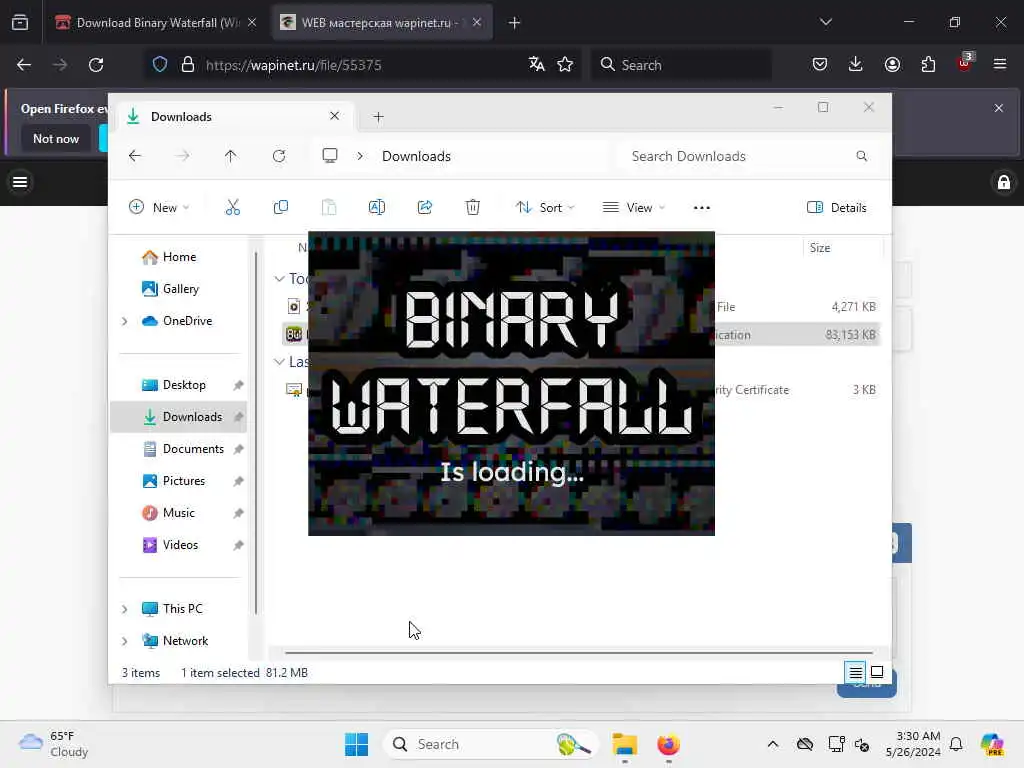
Task: Open the Firefox account icon
Action: (892, 64)
